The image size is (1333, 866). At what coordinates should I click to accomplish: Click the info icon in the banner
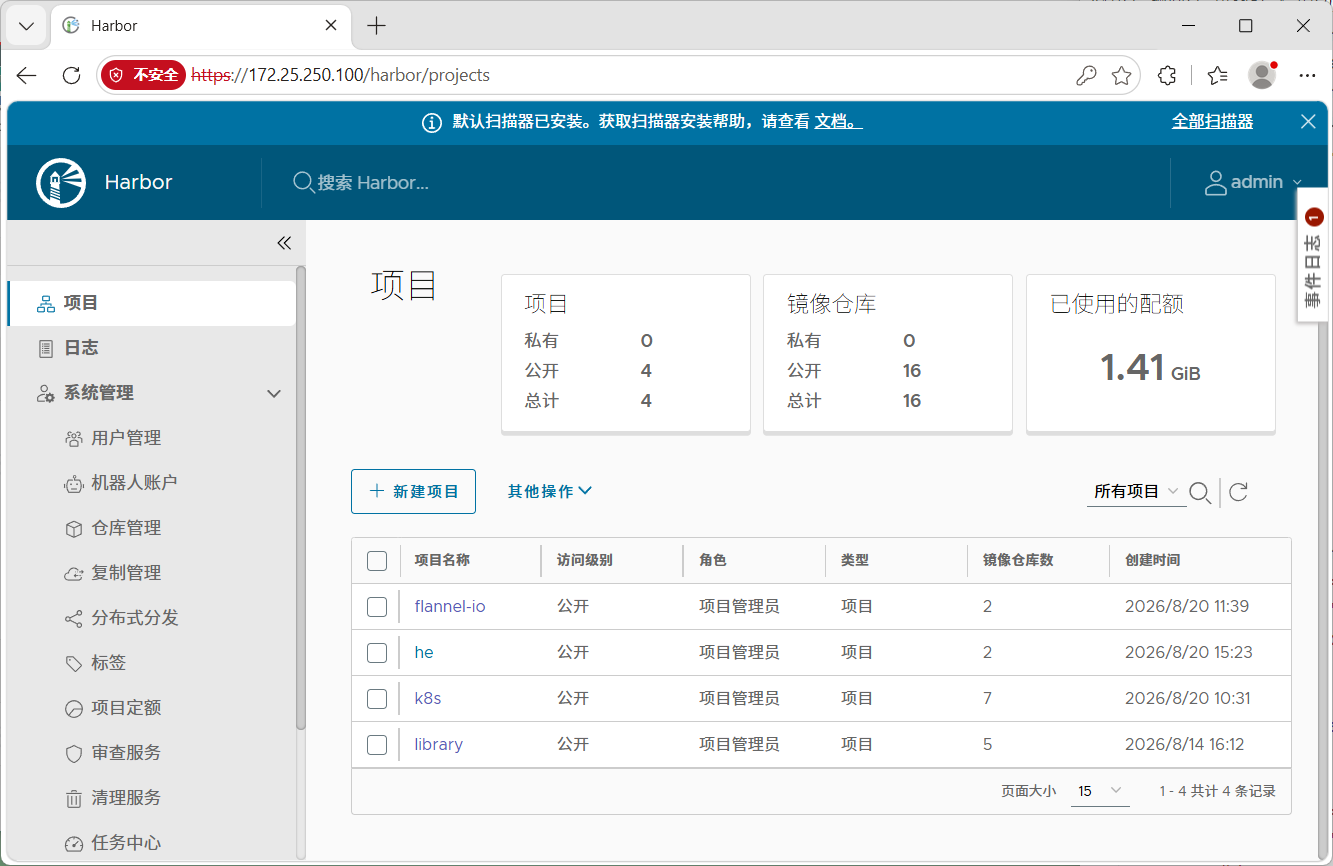pyautogui.click(x=432, y=122)
